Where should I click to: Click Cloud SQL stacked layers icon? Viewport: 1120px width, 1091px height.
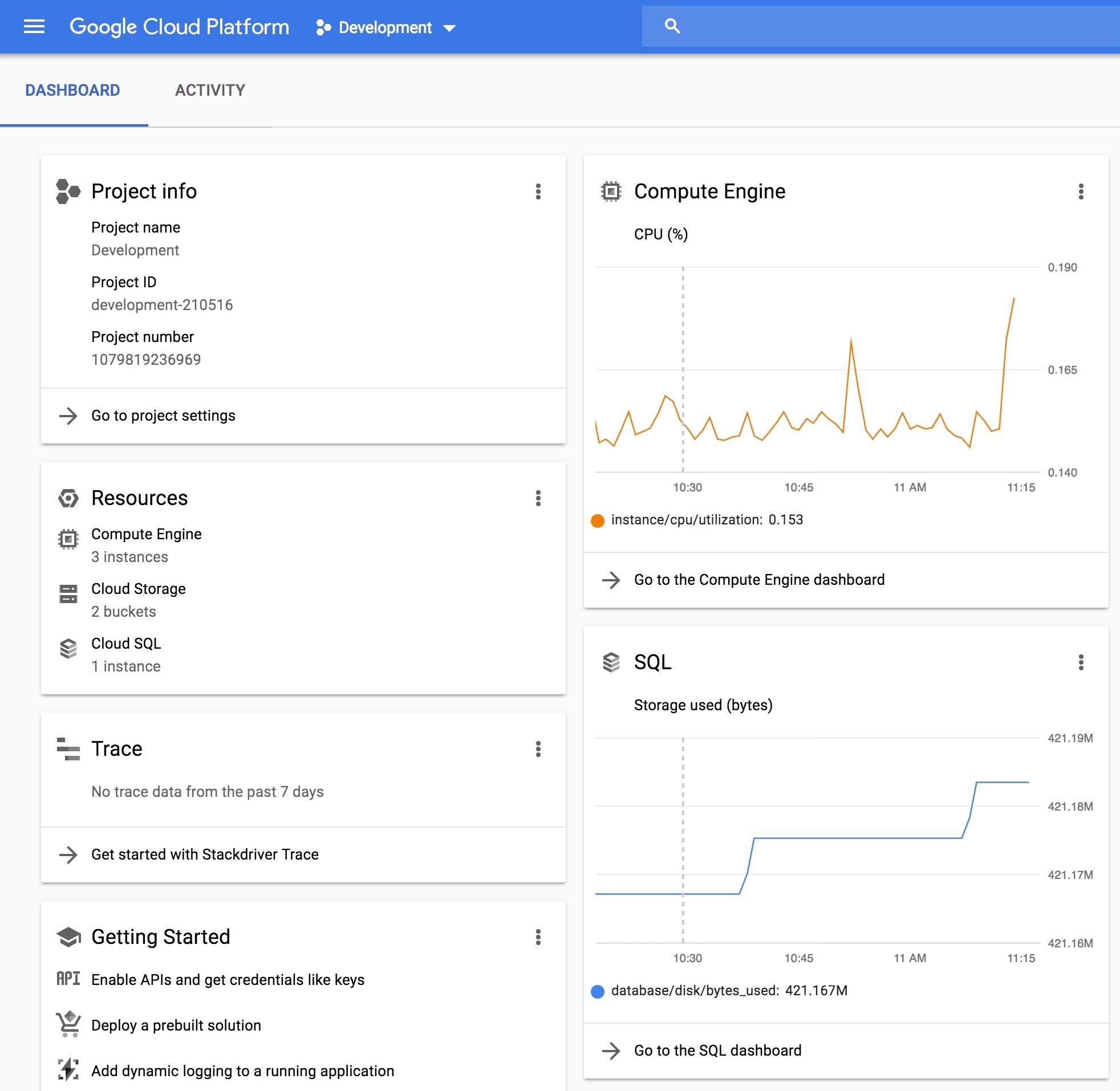pyautogui.click(x=68, y=649)
